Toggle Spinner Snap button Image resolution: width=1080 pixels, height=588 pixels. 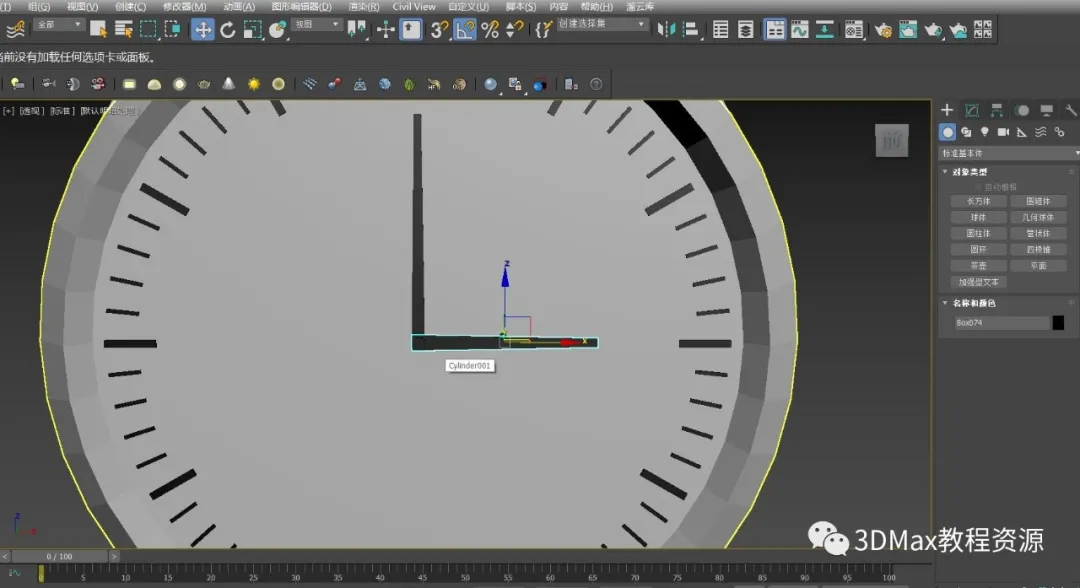515,30
